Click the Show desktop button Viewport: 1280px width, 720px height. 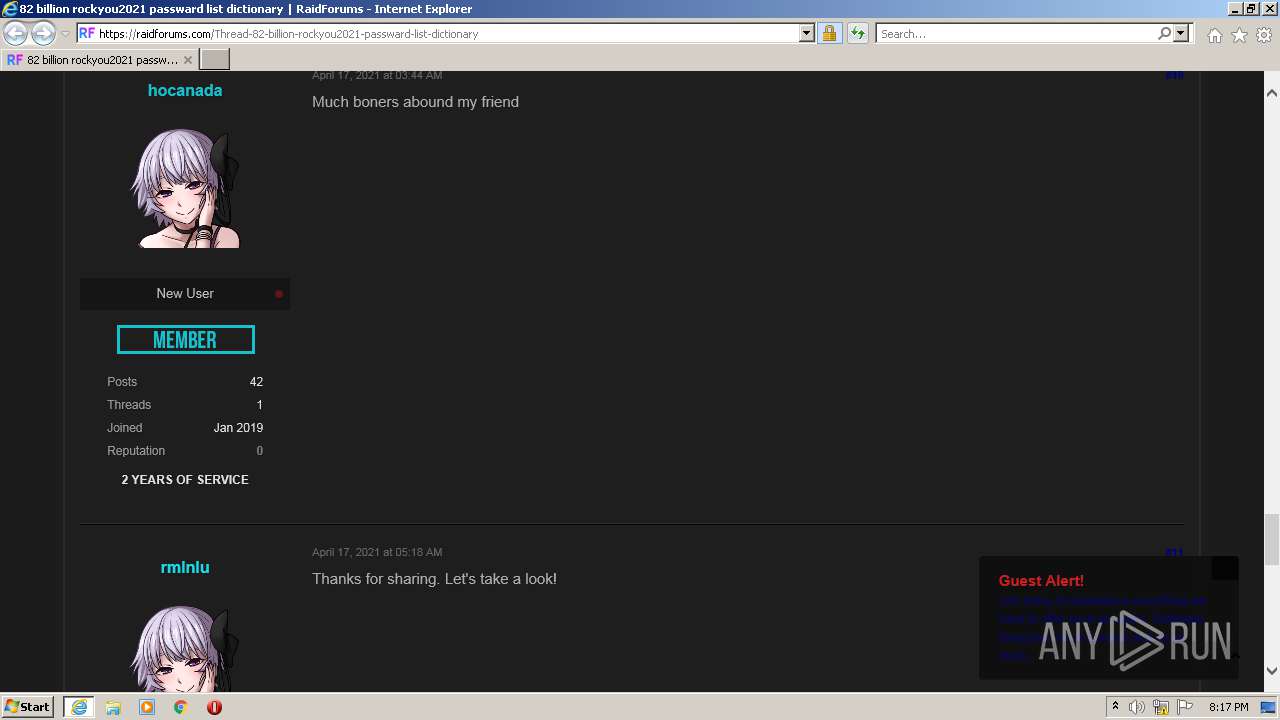click(x=1268, y=707)
